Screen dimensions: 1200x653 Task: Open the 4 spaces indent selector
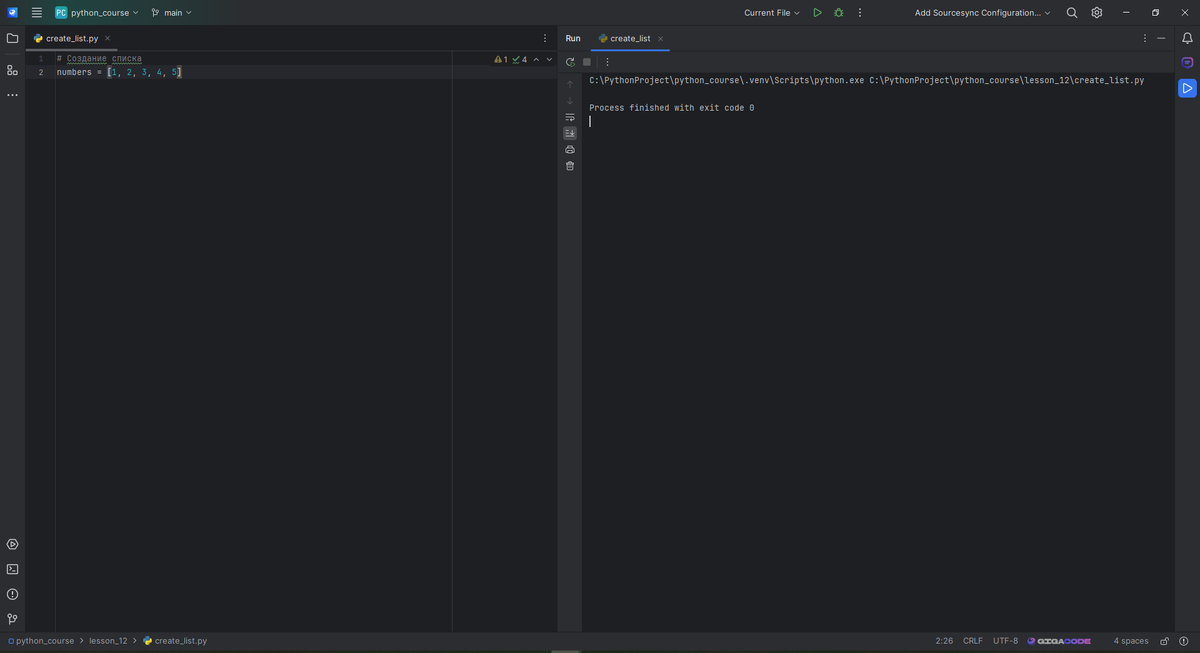click(x=1131, y=641)
